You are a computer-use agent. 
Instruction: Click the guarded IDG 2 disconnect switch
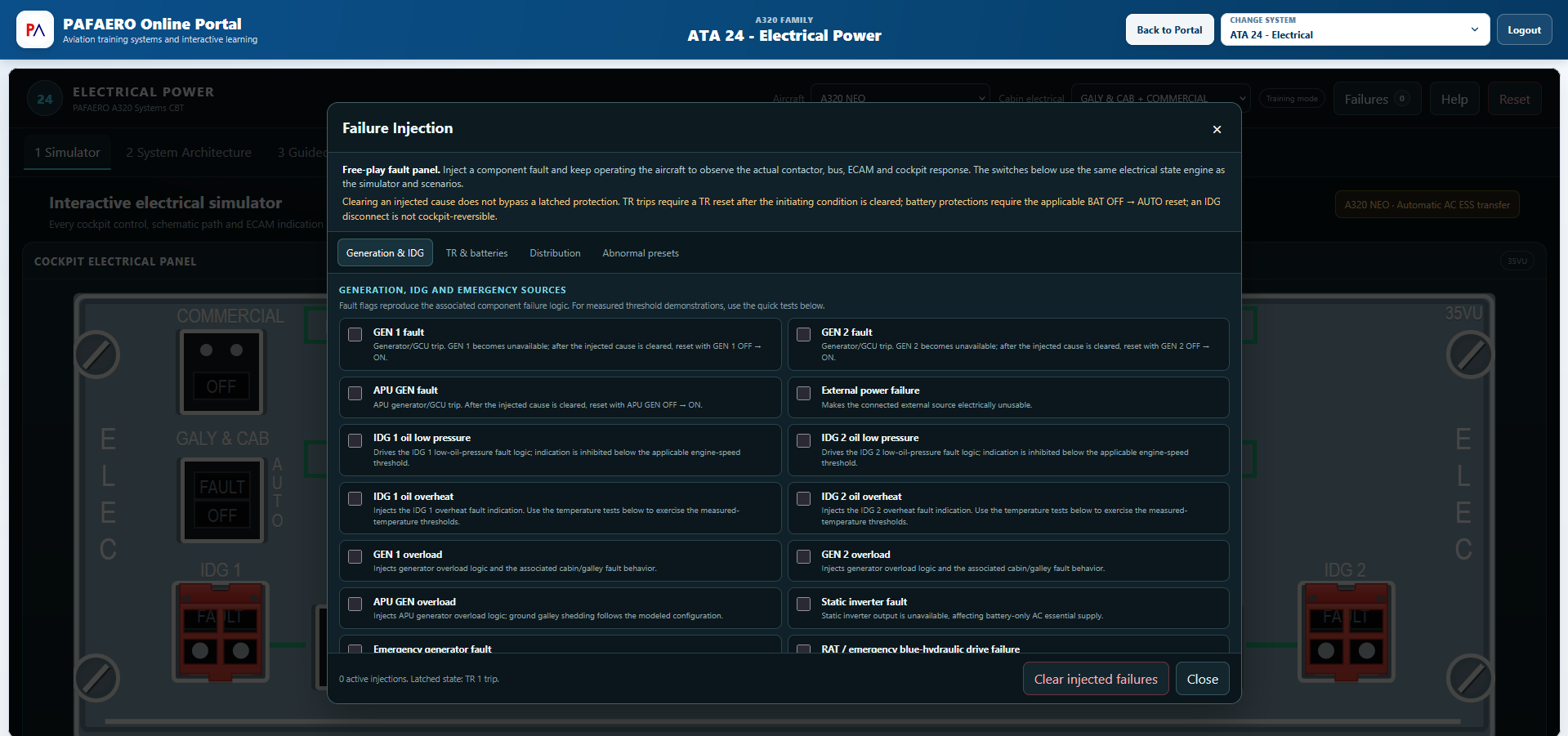1347,631
